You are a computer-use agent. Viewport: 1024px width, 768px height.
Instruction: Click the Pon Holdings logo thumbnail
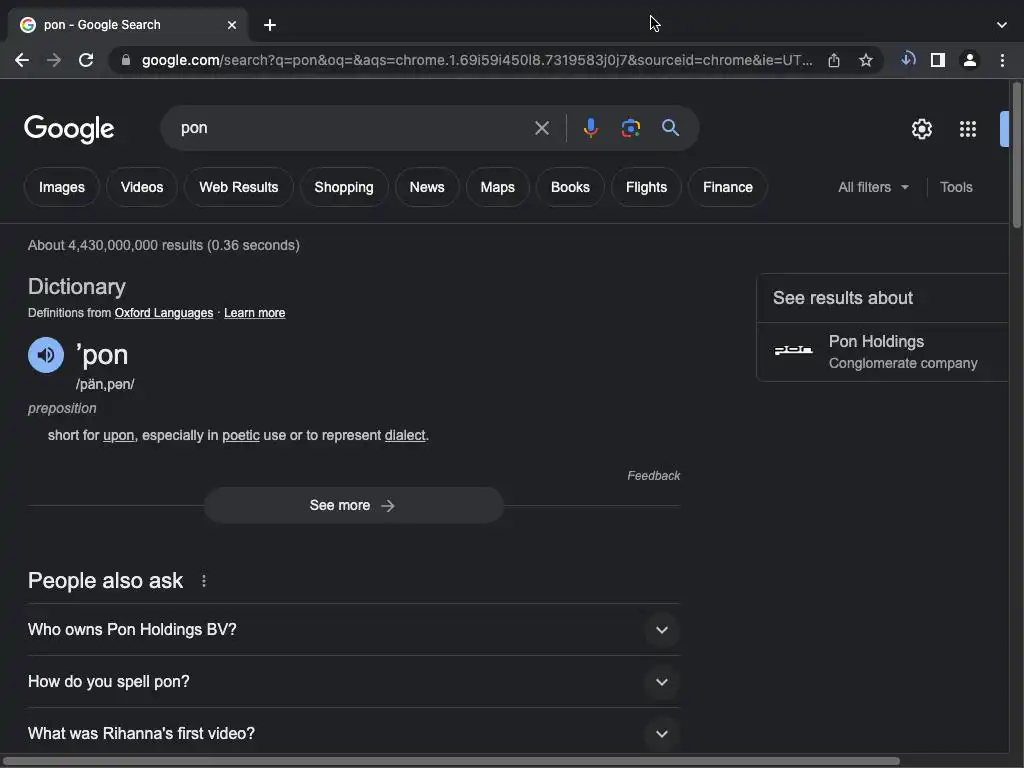(793, 351)
